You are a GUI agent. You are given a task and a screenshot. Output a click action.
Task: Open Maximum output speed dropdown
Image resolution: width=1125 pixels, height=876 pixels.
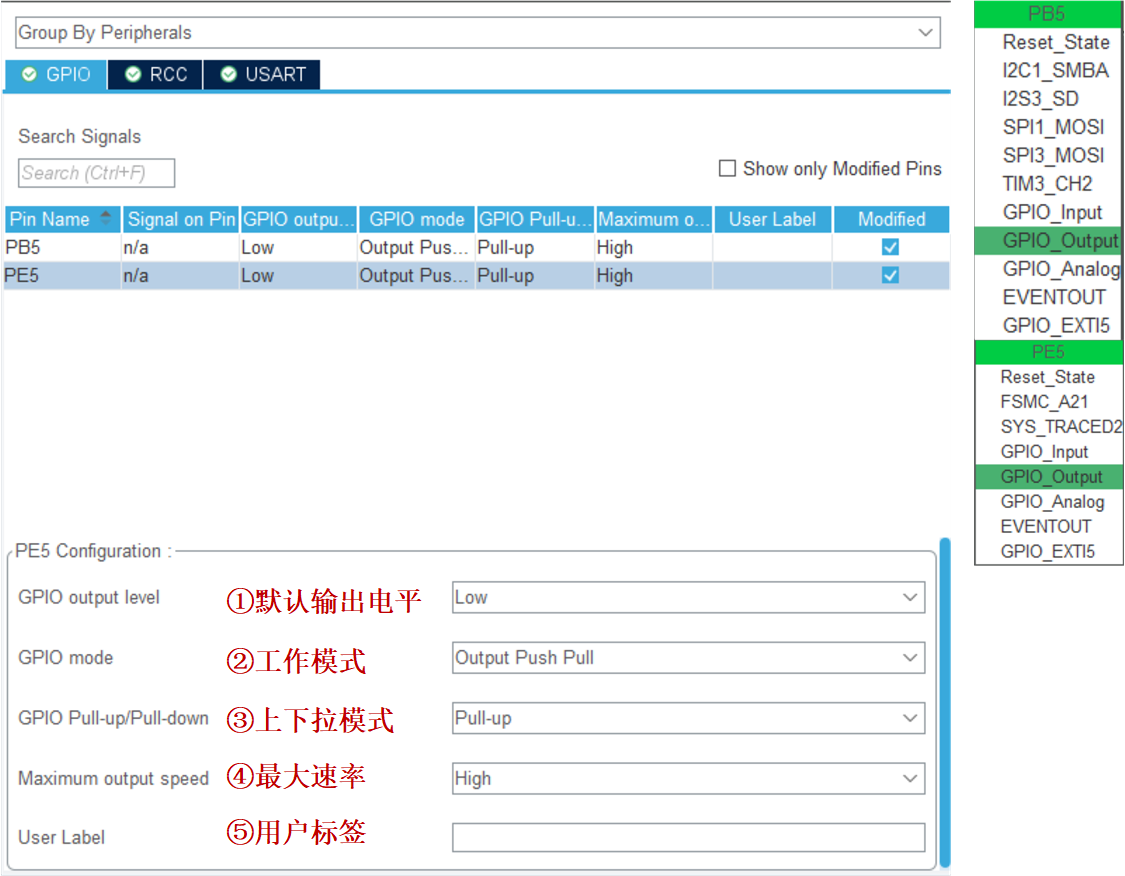[688, 778]
